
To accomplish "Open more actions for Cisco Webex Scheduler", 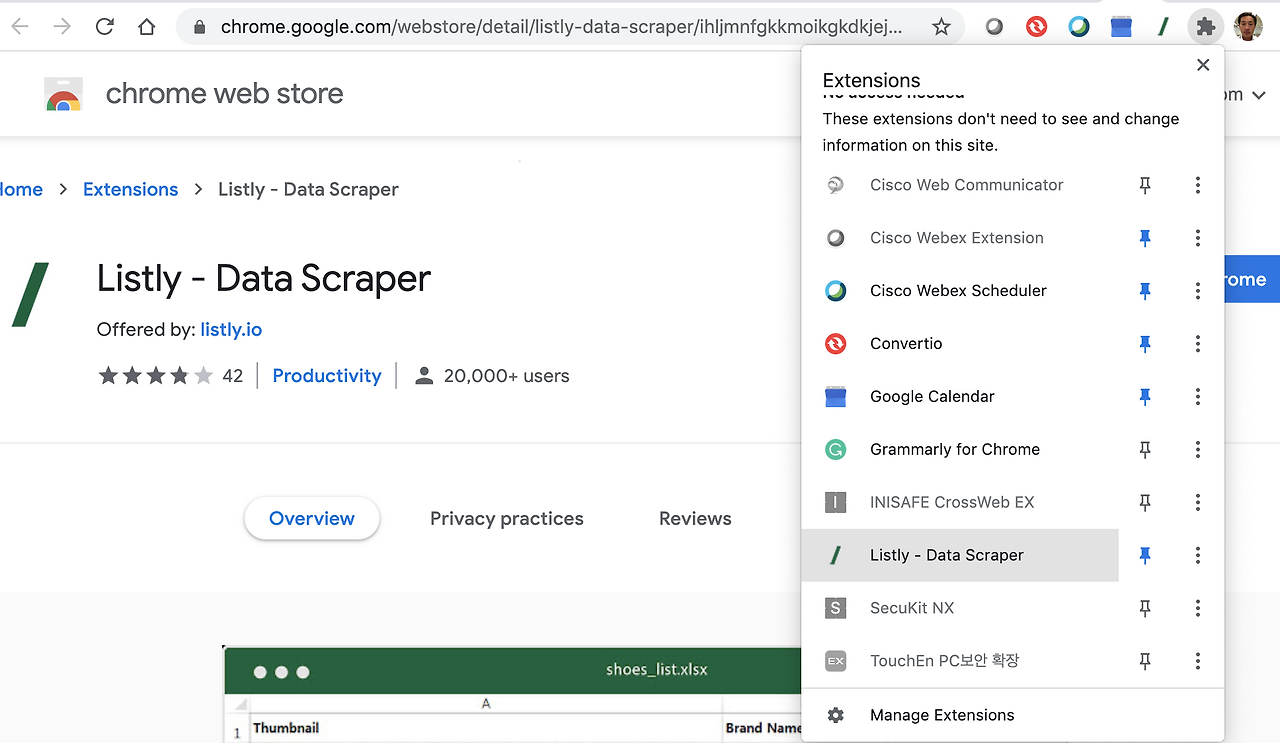I will (1197, 291).
